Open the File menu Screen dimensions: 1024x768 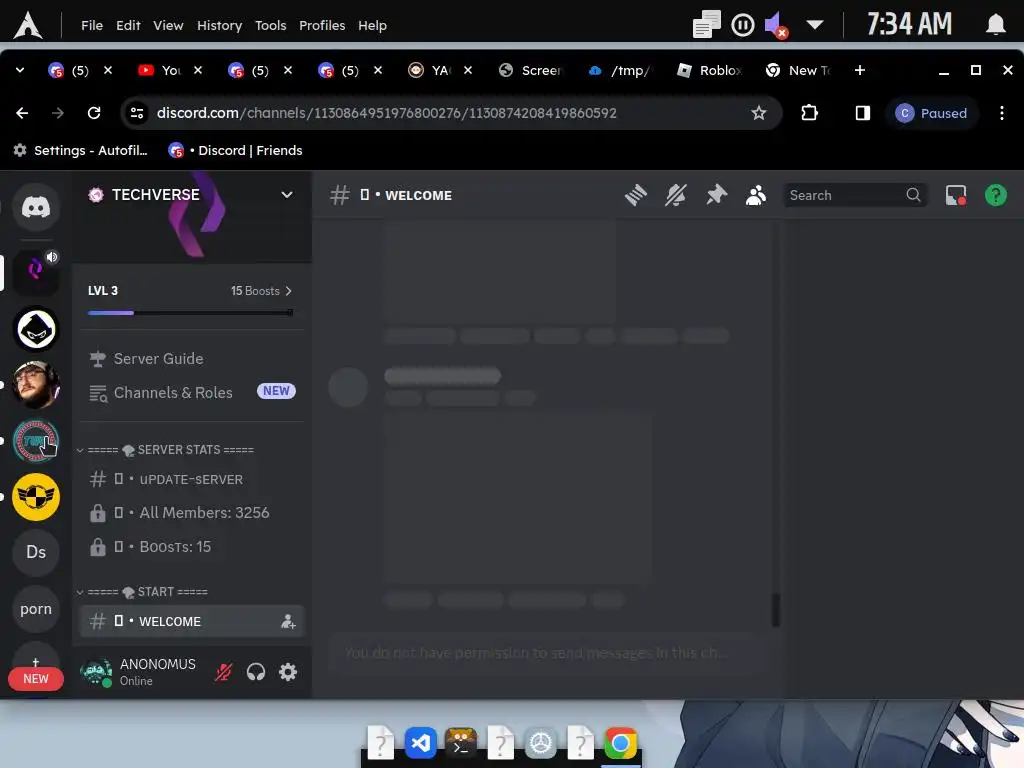tap(92, 25)
